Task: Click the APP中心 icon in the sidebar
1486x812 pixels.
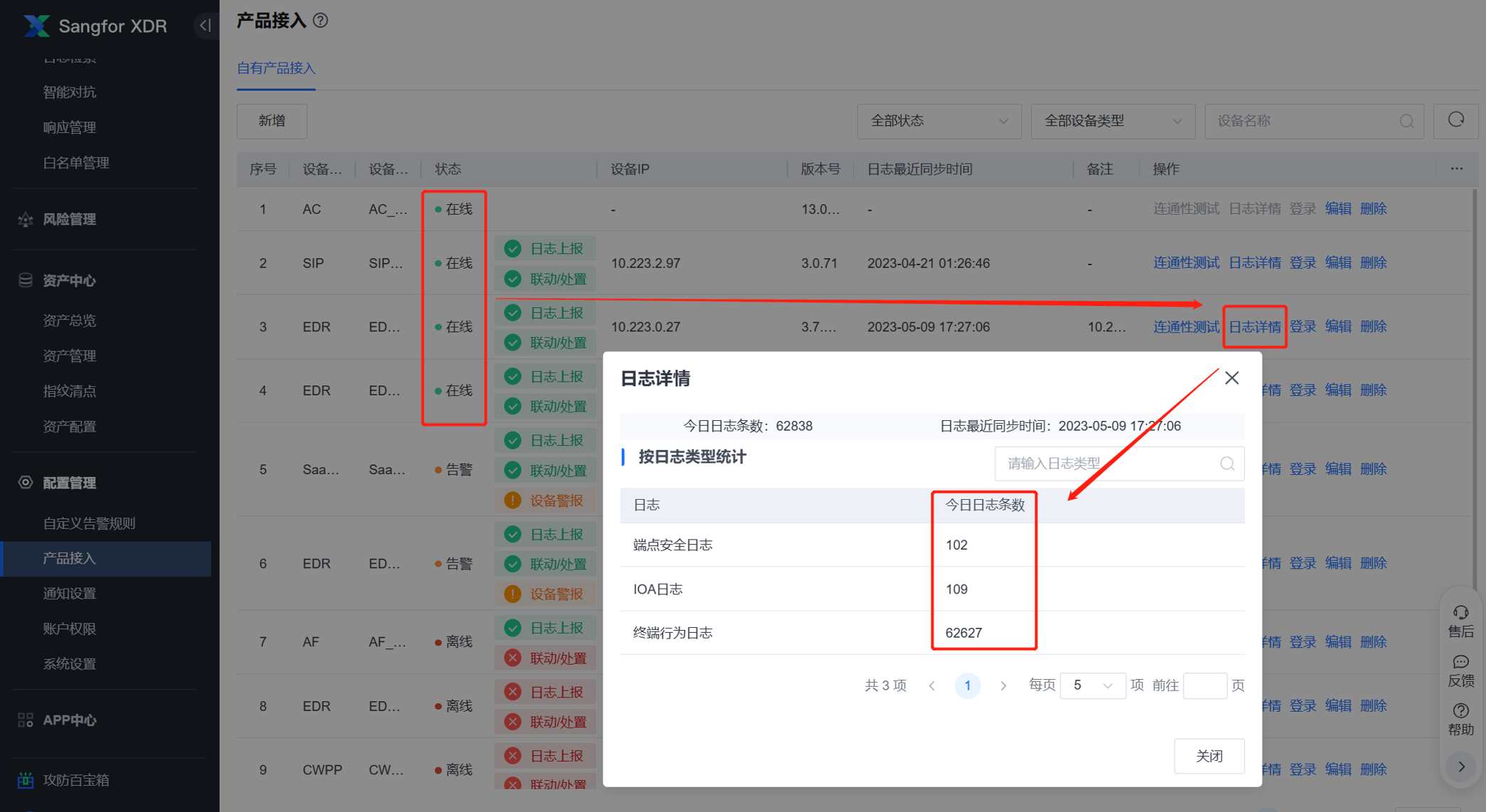Action: pos(25,720)
